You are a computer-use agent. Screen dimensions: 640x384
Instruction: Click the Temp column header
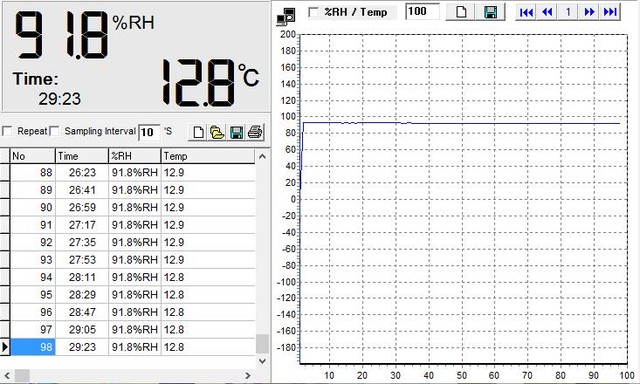(x=208, y=156)
